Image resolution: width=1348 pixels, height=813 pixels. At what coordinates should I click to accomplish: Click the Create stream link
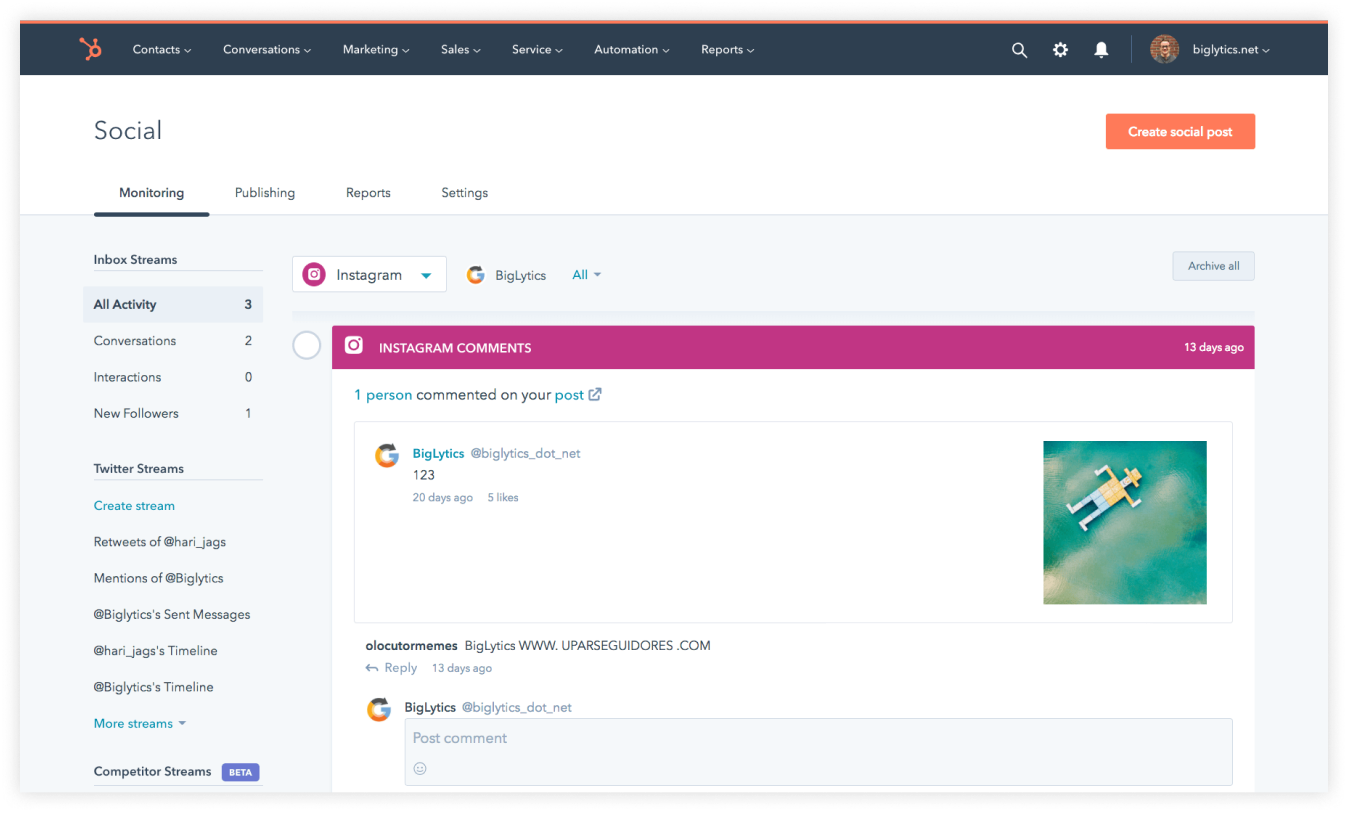pos(134,506)
